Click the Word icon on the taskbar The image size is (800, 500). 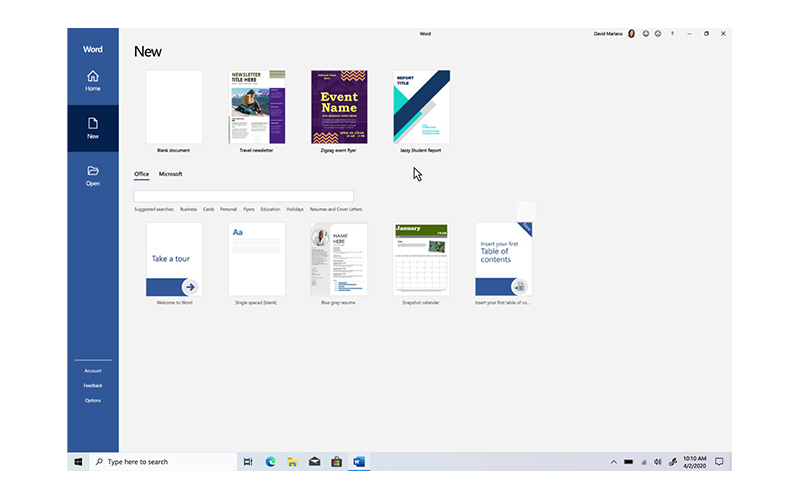point(359,462)
